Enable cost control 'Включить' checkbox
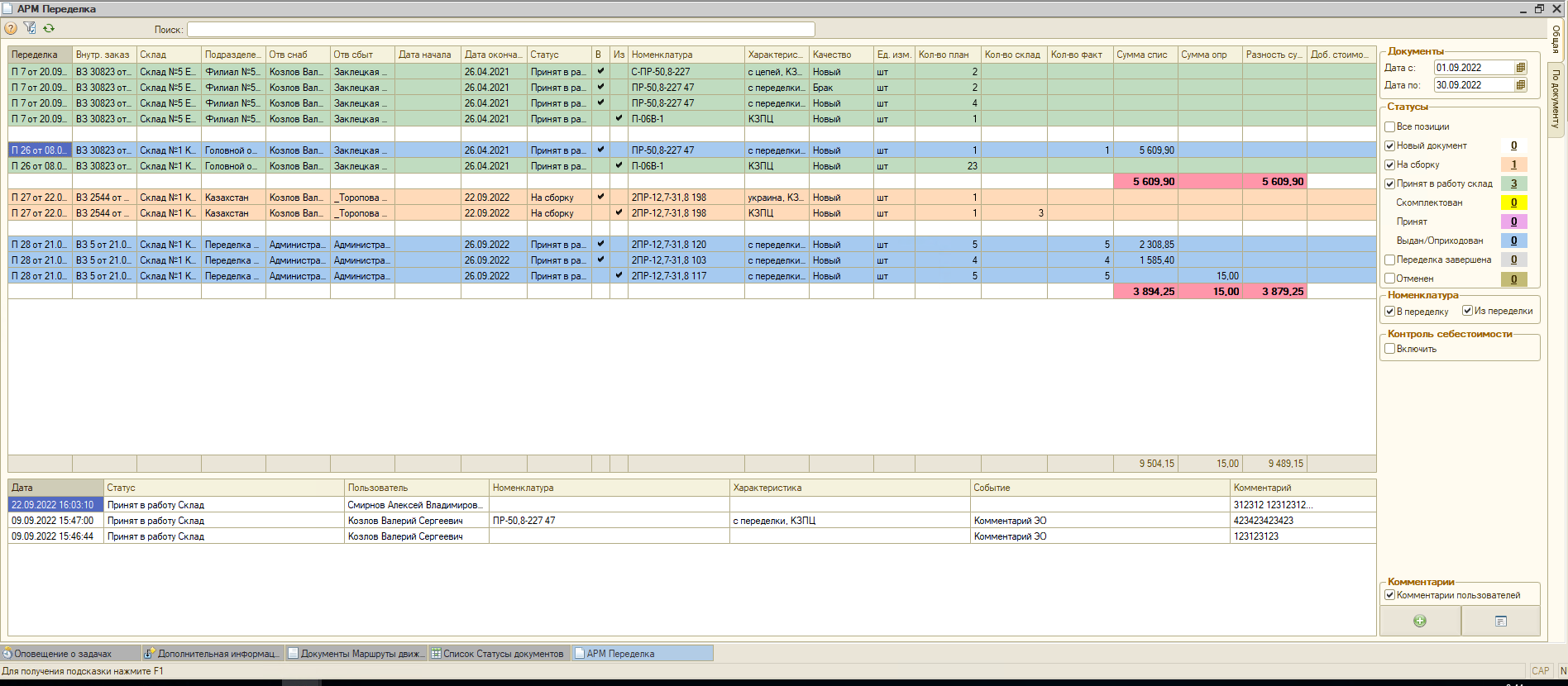This screenshot has height=686, width=1568. 1390,349
